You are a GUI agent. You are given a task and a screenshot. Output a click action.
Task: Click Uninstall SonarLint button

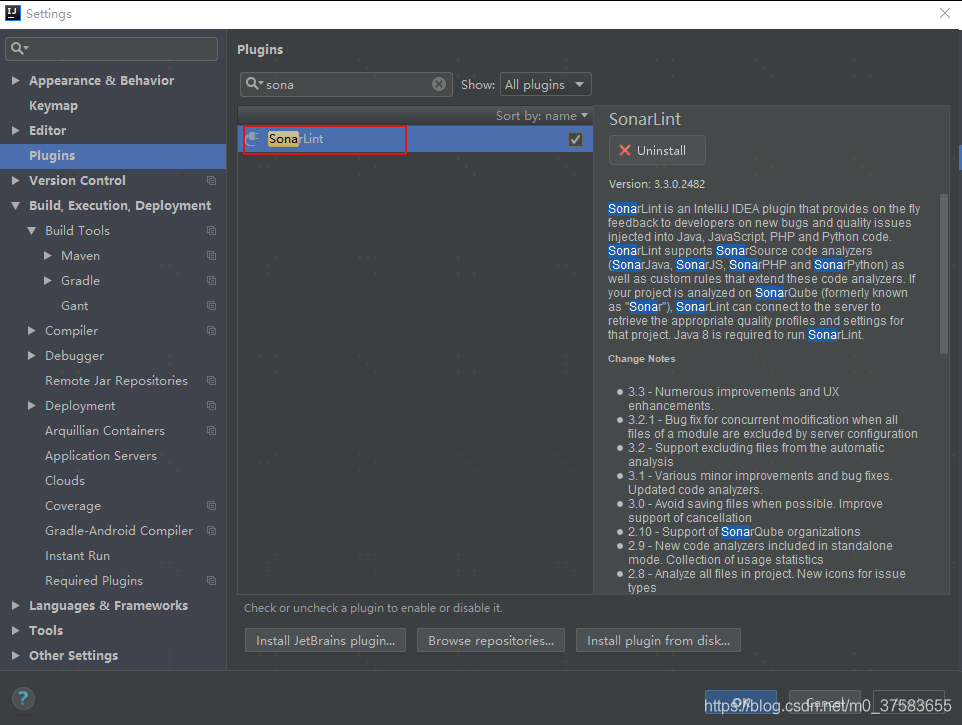656,150
